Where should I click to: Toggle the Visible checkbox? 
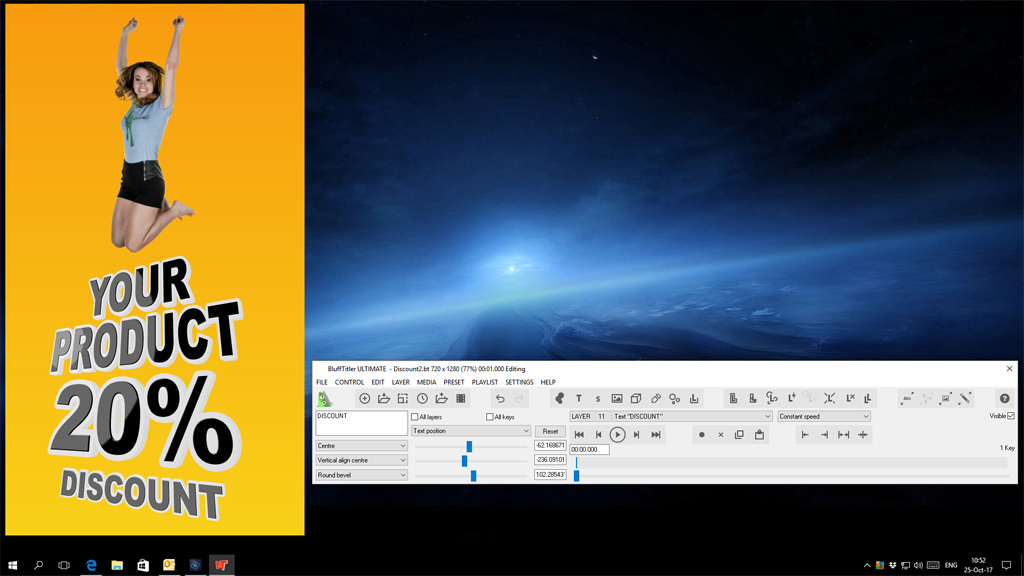pos(1011,416)
